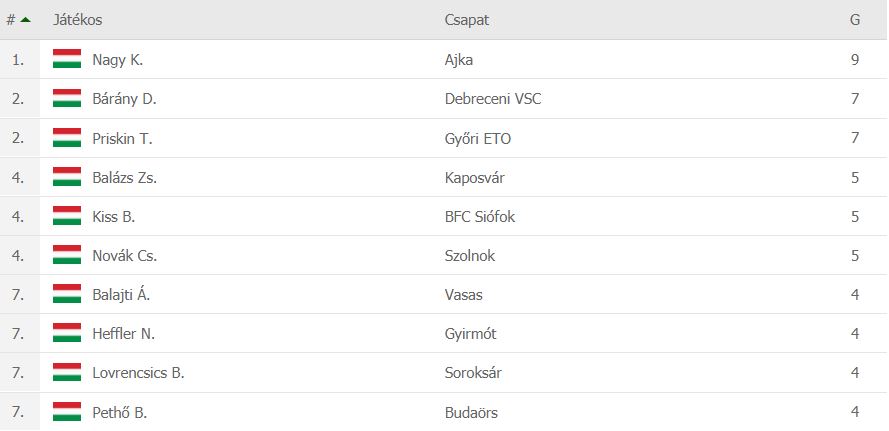Open player Nagy K. profile
Screen dimensions: 889x431
point(118,60)
